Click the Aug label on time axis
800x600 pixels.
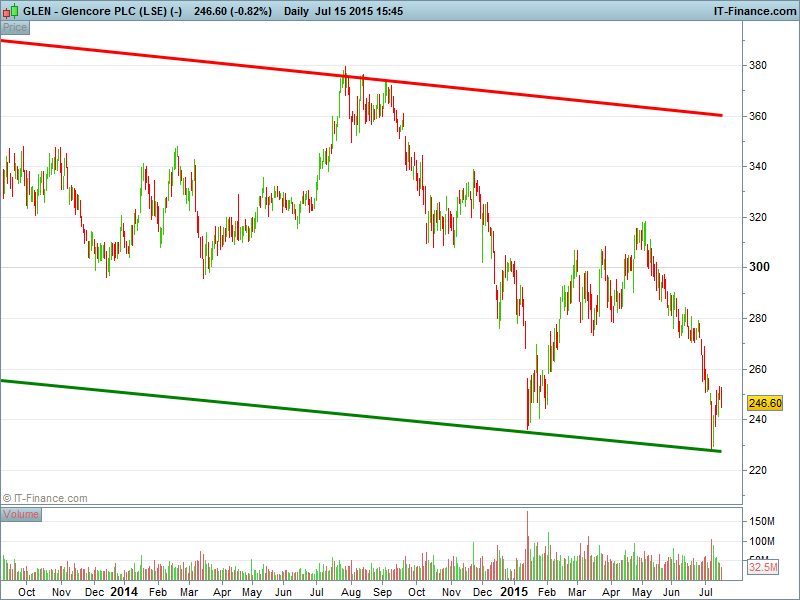[x=351, y=592]
